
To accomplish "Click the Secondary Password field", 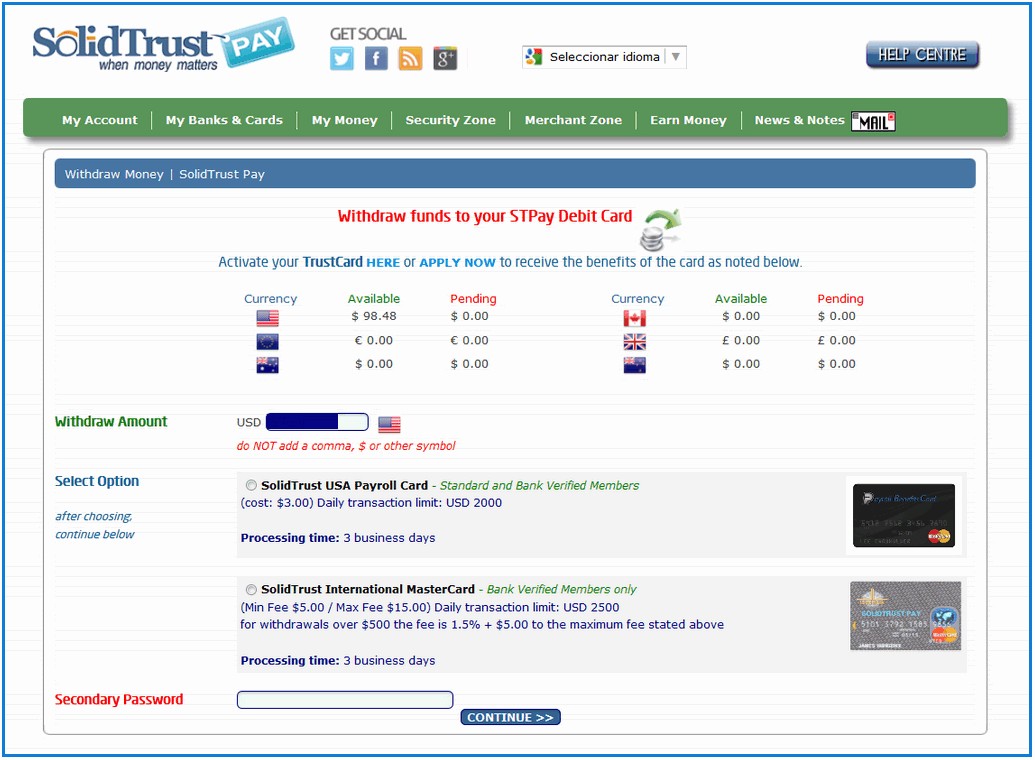I will tap(345, 700).
